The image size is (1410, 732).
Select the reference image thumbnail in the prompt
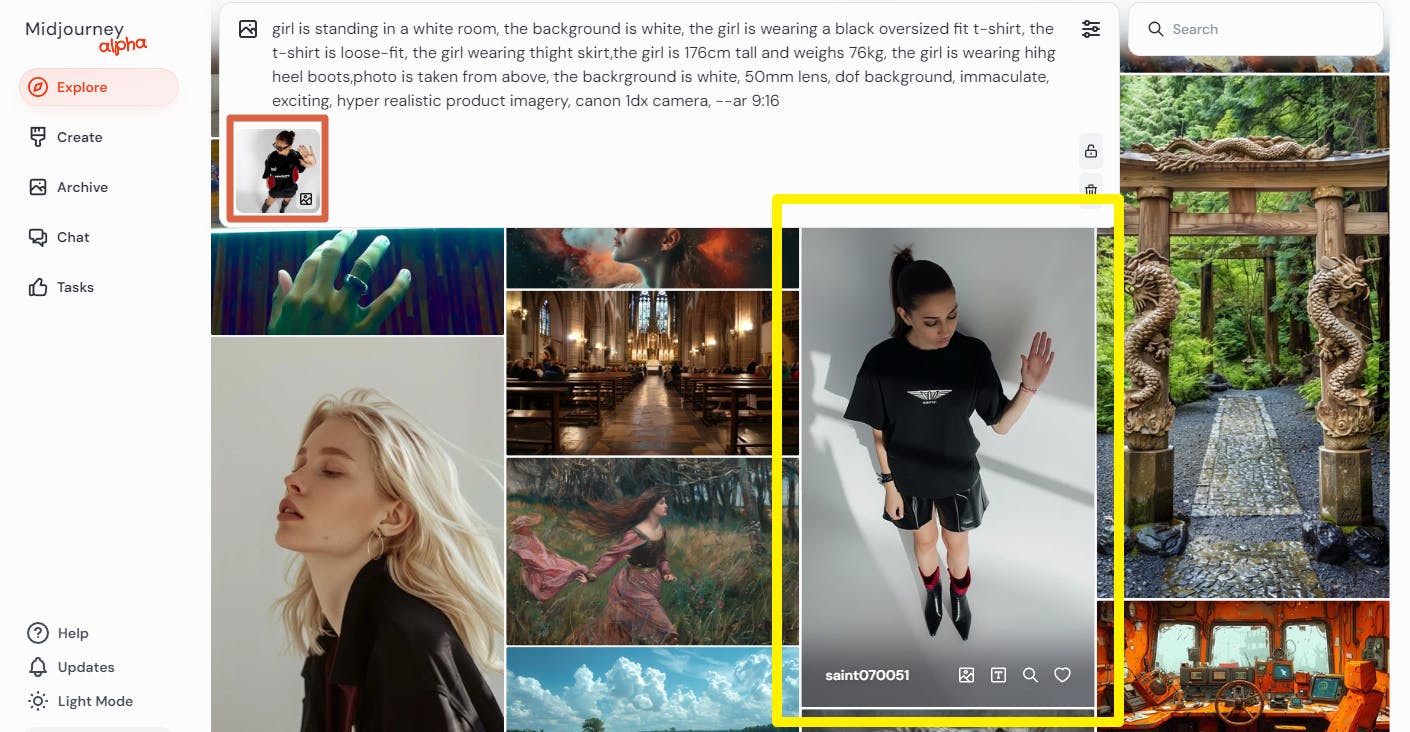pos(278,170)
